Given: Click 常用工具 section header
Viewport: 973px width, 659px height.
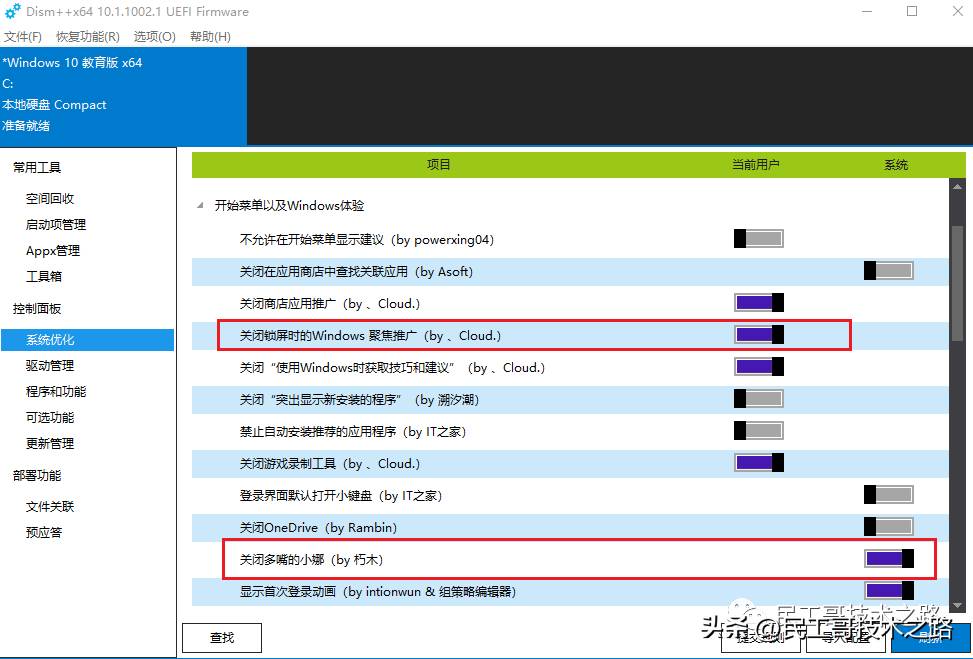Looking at the screenshot, I should pyautogui.click(x=37, y=168).
